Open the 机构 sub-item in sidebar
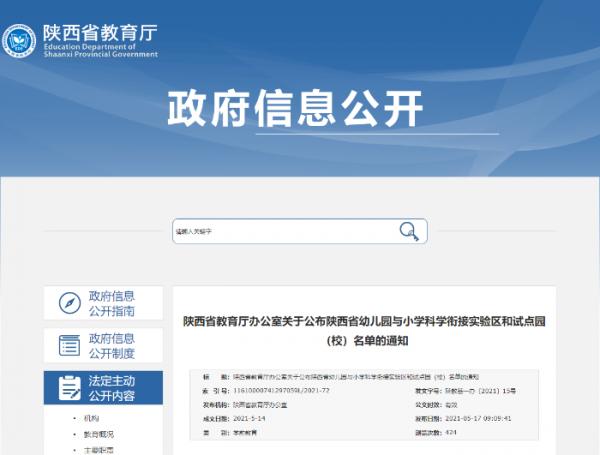The image size is (600, 455). pos(91,418)
